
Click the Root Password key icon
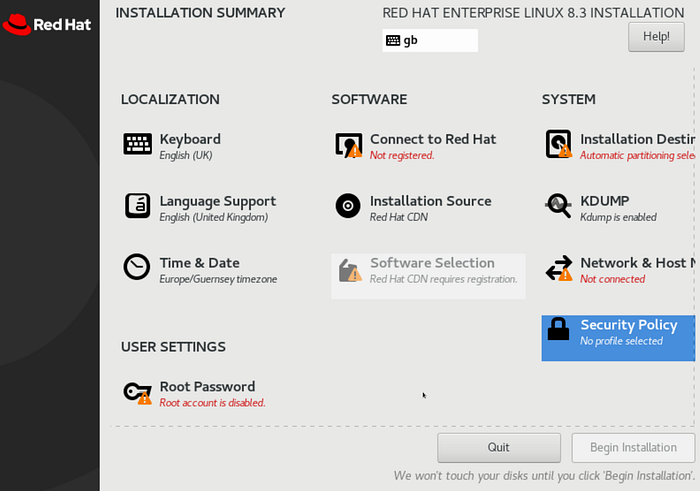click(x=138, y=393)
